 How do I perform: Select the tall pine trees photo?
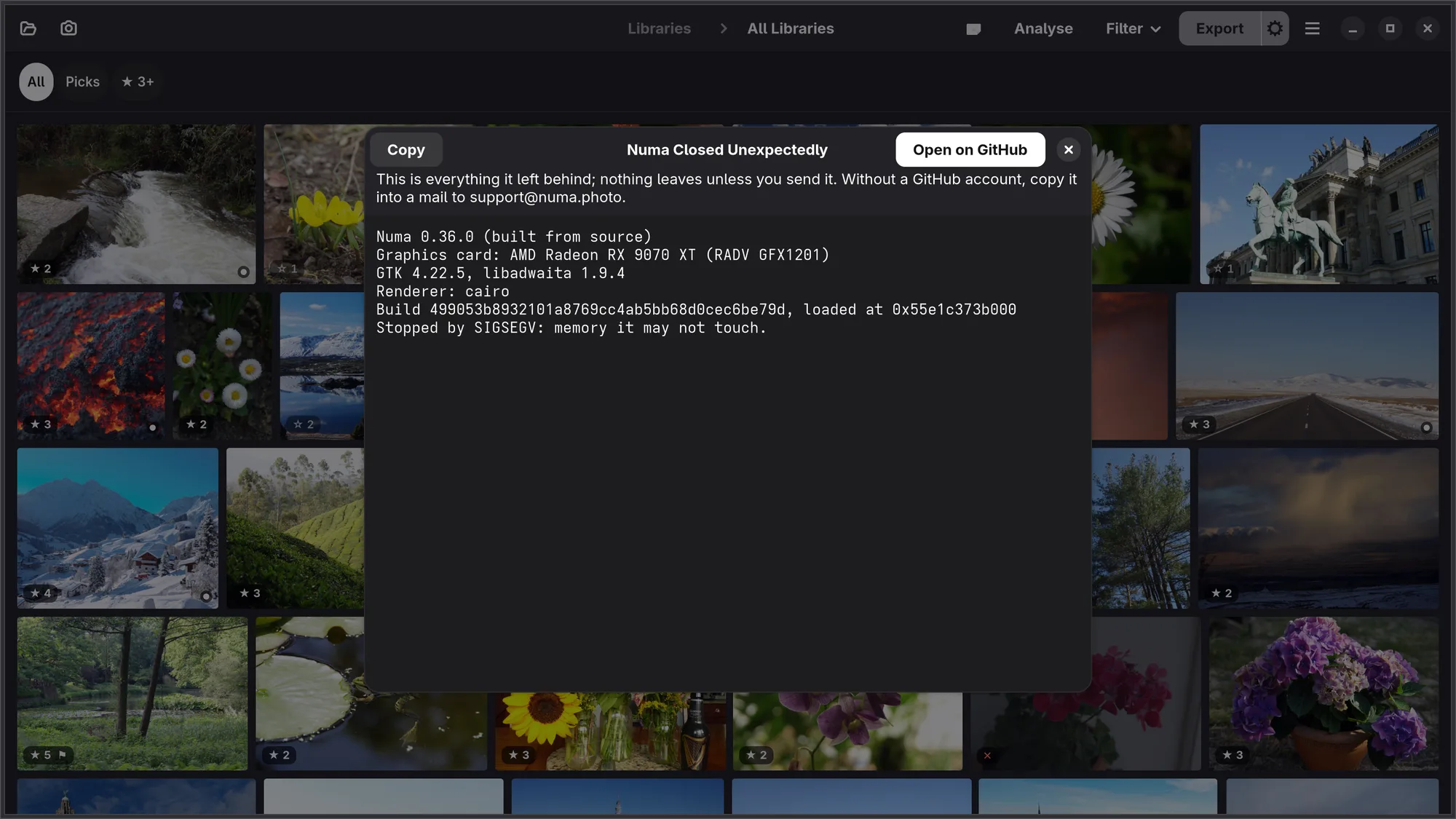pos(1141,528)
